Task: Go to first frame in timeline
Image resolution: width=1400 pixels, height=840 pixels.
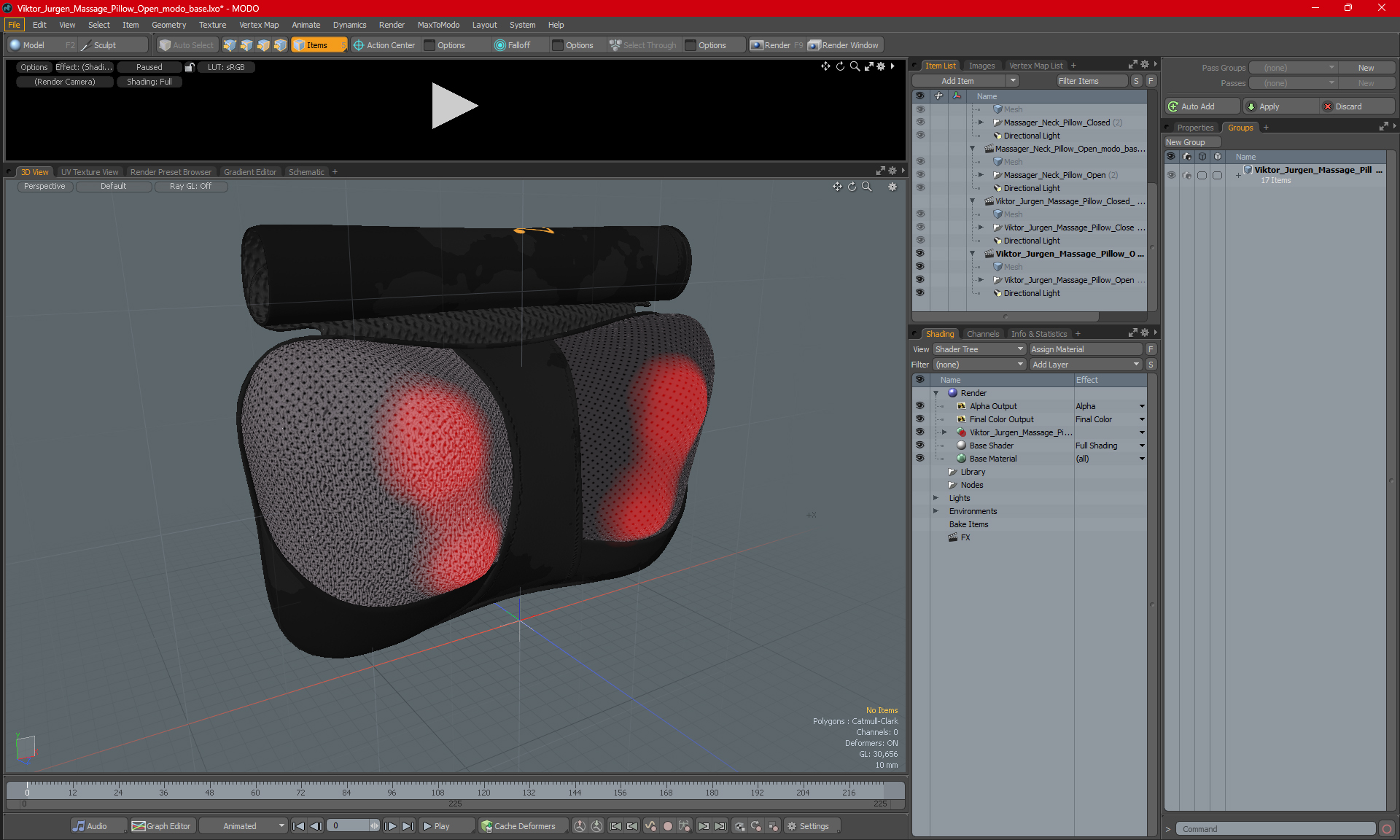Action: click(x=298, y=826)
